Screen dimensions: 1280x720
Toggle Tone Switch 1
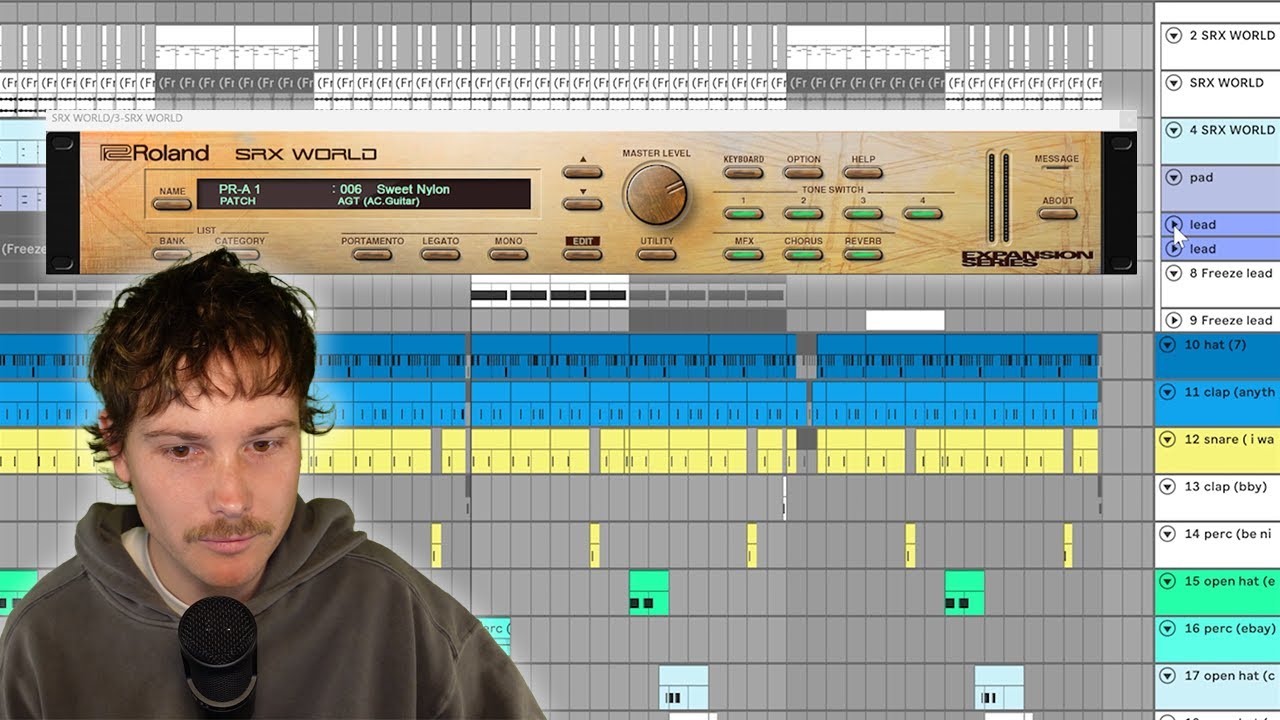tap(743, 213)
